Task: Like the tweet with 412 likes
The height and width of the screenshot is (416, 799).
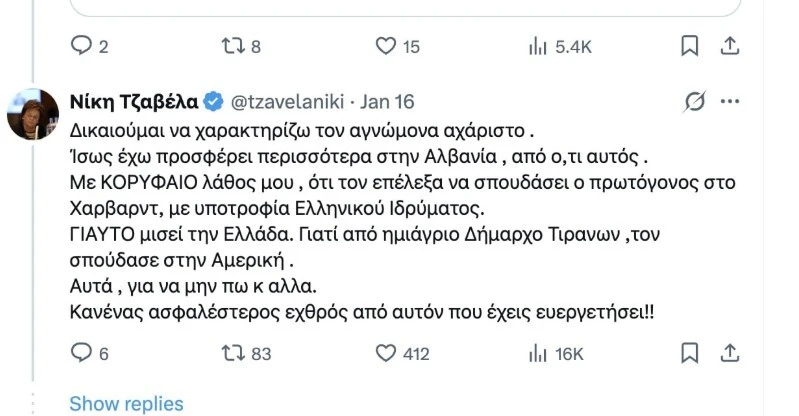Action: click(x=386, y=353)
